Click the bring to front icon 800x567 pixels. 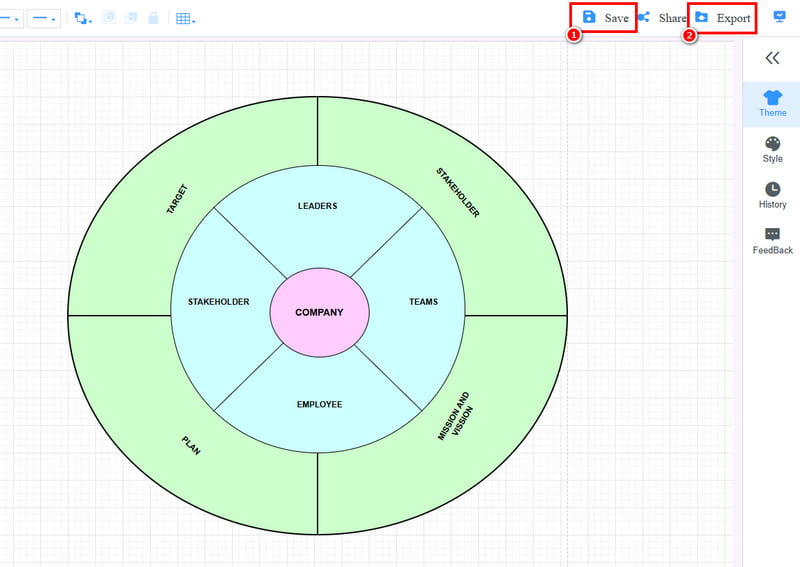pos(109,18)
